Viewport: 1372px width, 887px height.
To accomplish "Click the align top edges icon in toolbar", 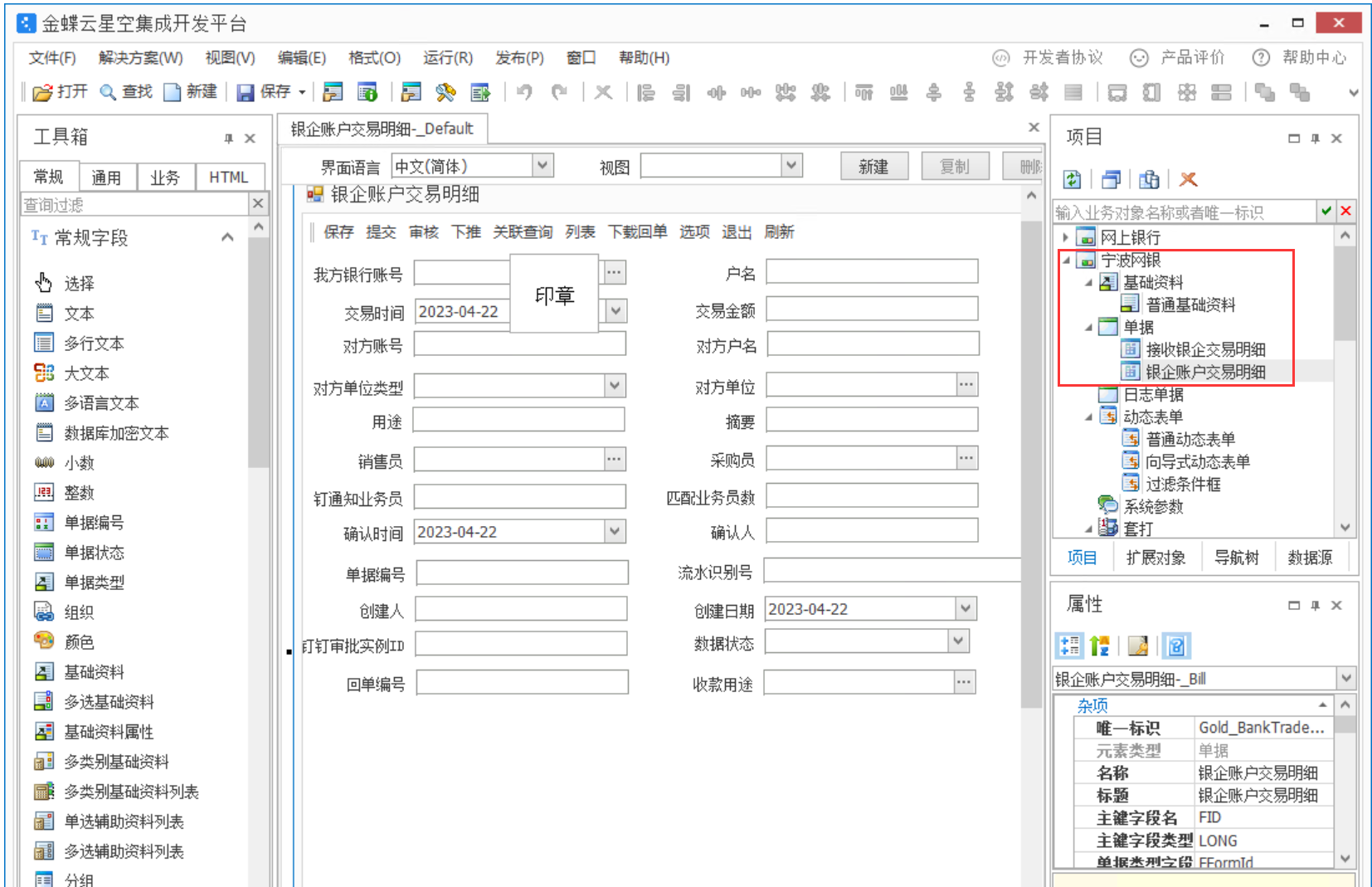I will pos(864,92).
